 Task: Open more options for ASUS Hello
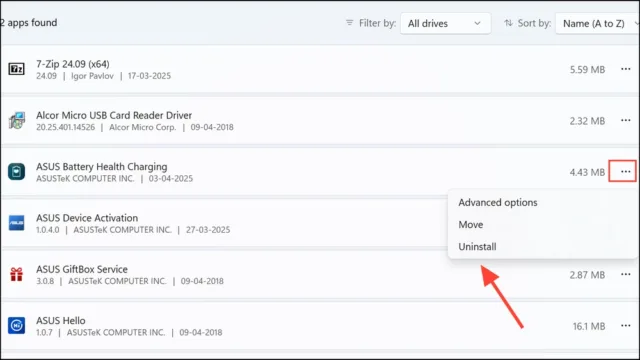pyautogui.click(x=625, y=325)
